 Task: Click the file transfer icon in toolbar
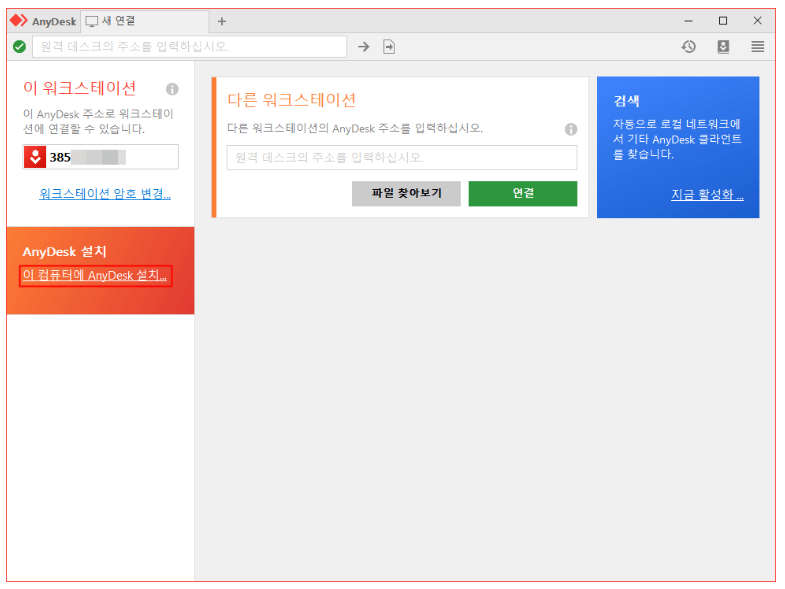click(x=389, y=47)
